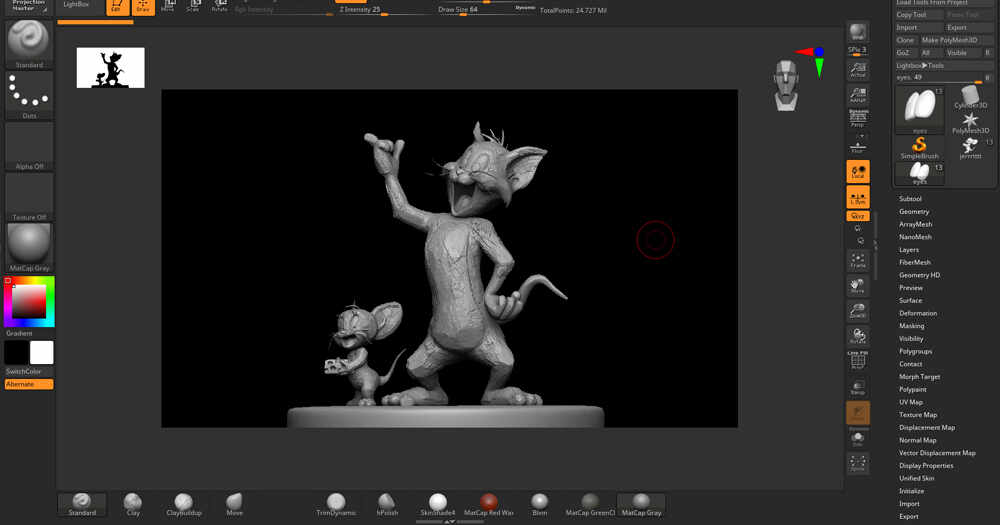Viewport: 1000px width, 525px height.
Task: Toggle the Alternate button
Action: 29,384
